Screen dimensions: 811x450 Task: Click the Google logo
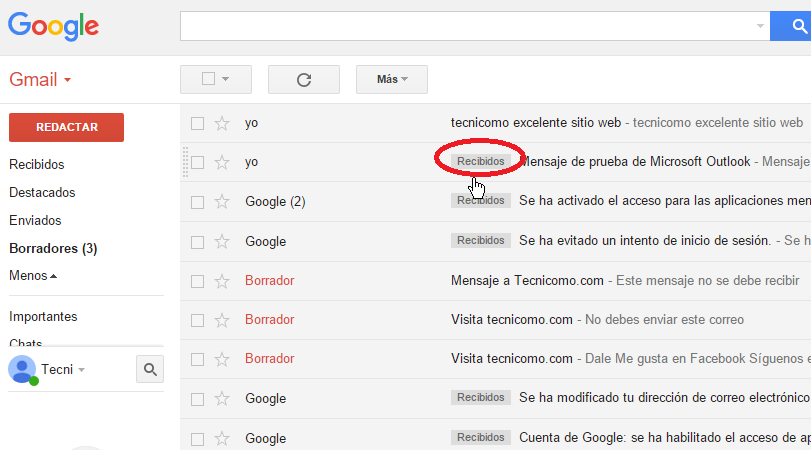point(53,26)
